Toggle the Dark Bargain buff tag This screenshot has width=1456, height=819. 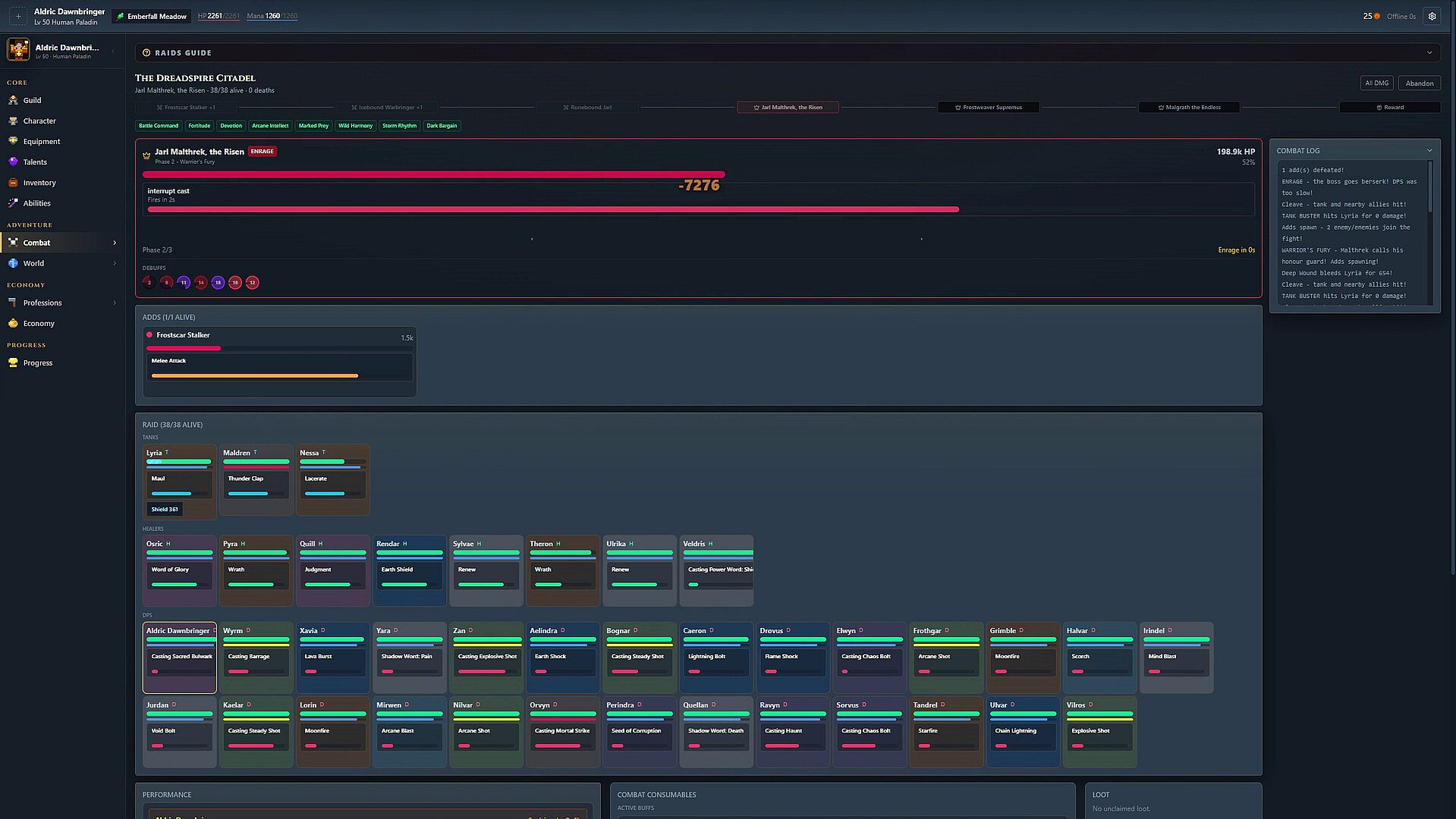pyautogui.click(x=442, y=126)
